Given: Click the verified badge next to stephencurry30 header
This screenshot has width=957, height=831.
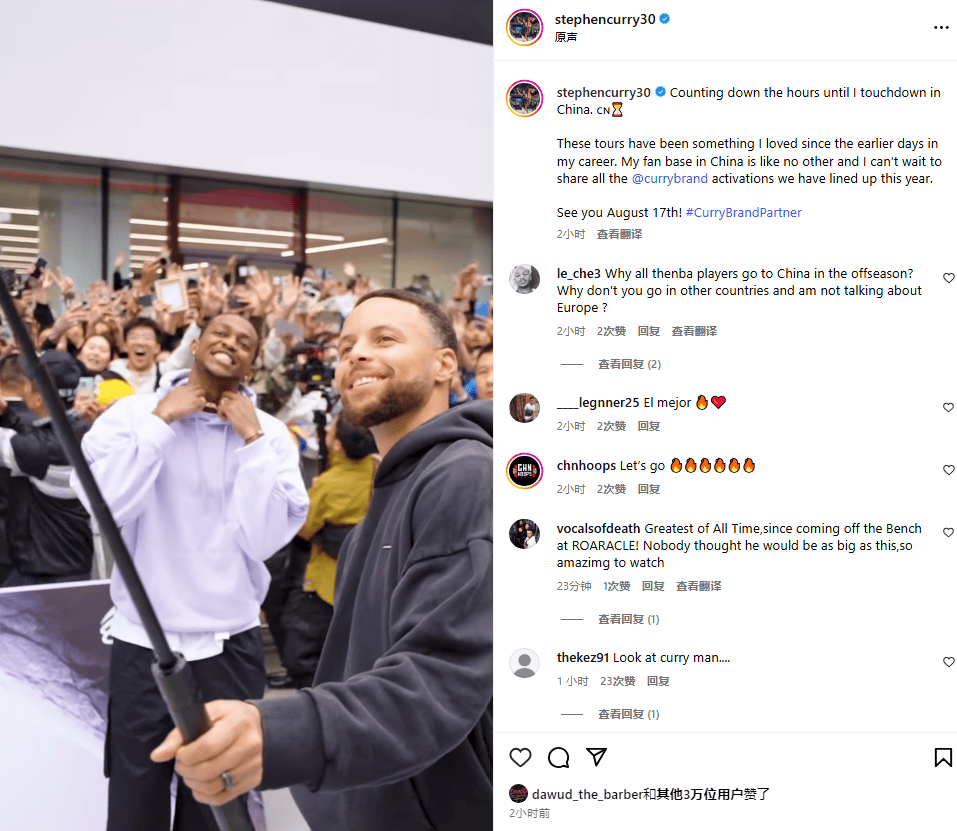Looking at the screenshot, I should tap(665, 19).
